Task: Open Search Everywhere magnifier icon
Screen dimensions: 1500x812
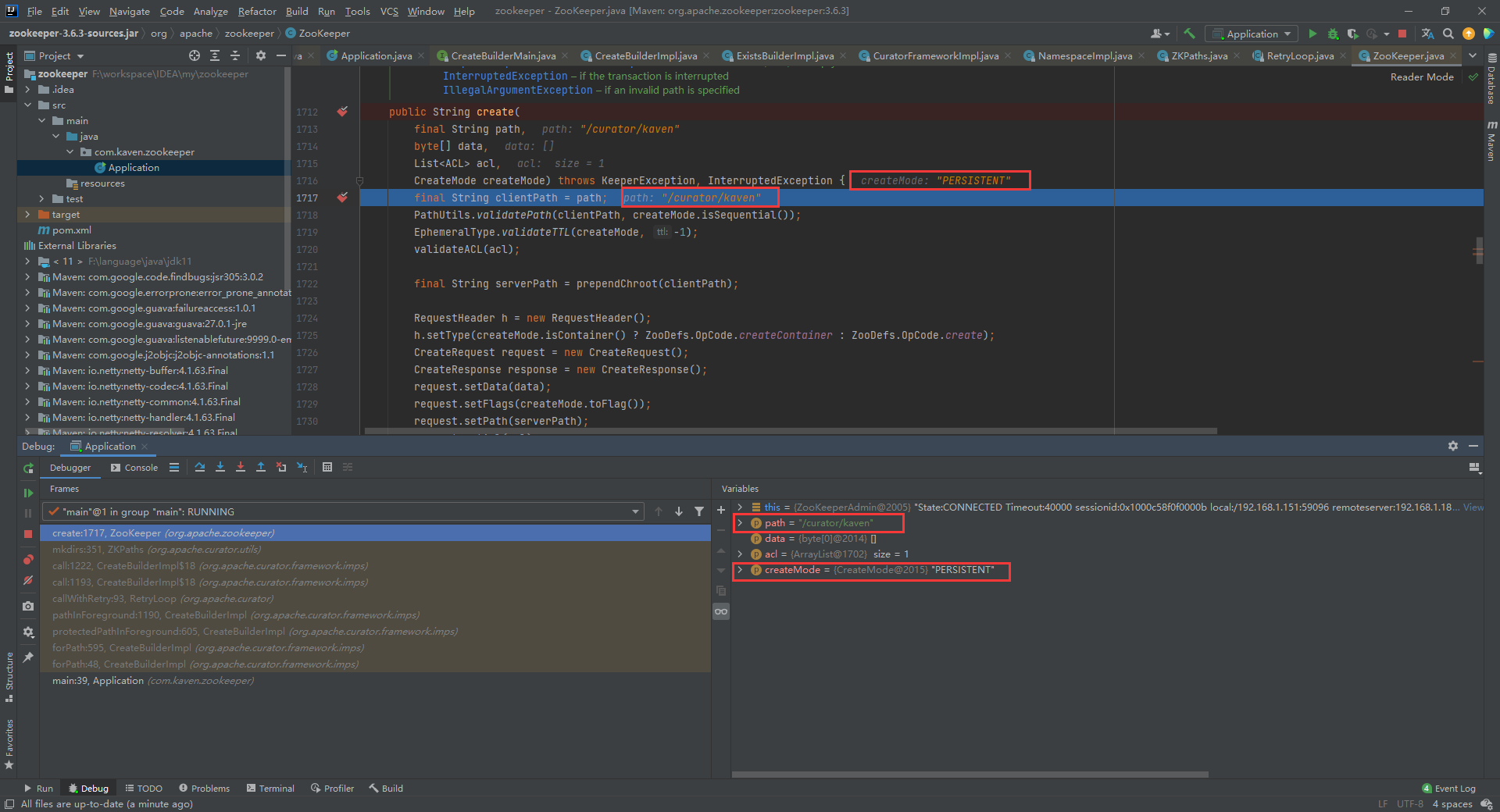Action: [x=1448, y=34]
